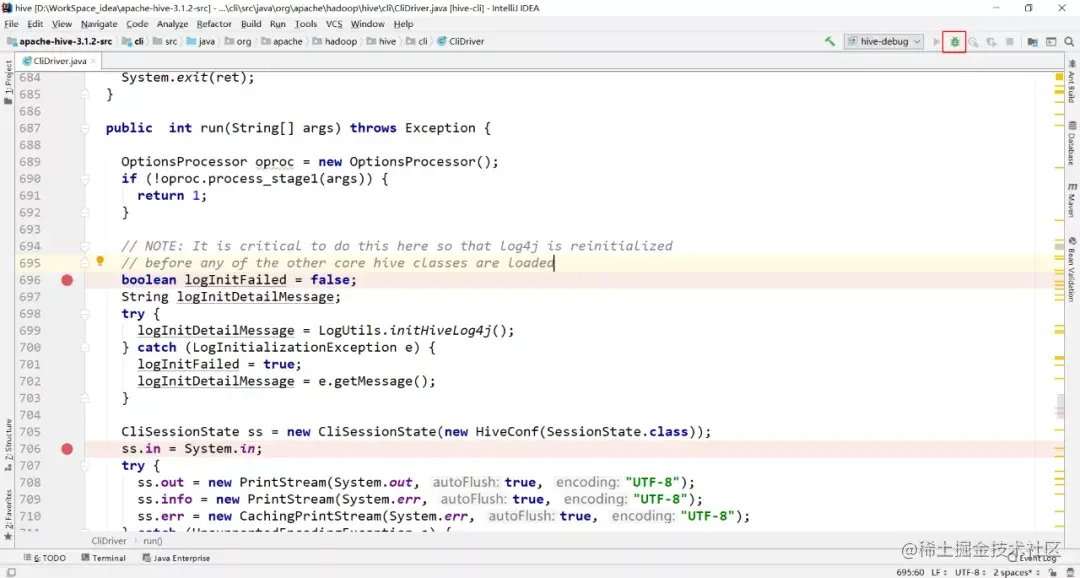Open Search Everywhere with the magnifier icon
The image size is (1080, 578).
click(1069, 42)
